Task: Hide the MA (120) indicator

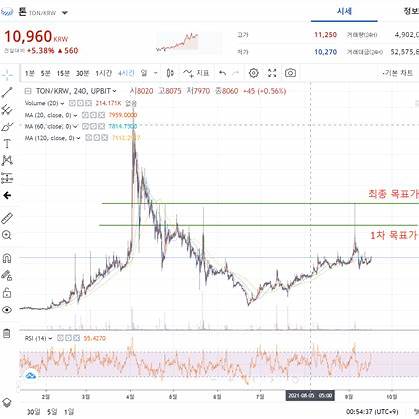Action: 88,137
